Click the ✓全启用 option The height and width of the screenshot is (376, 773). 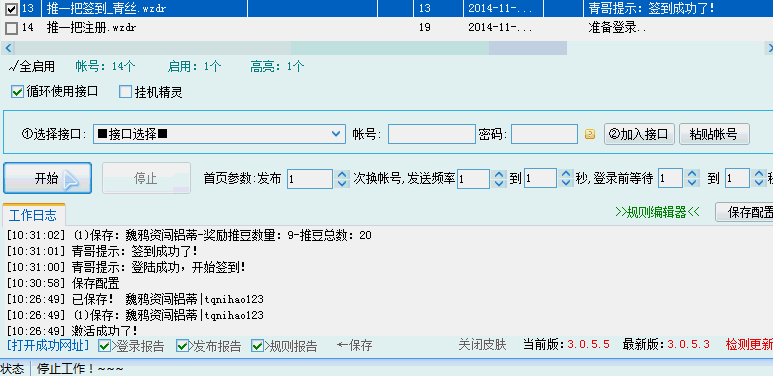click(32, 67)
